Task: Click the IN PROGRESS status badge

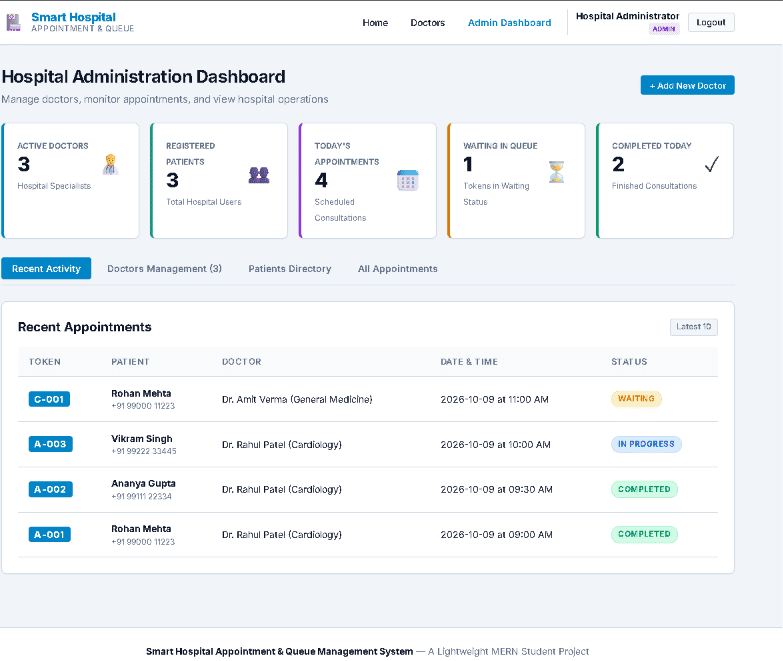Action: pos(646,444)
